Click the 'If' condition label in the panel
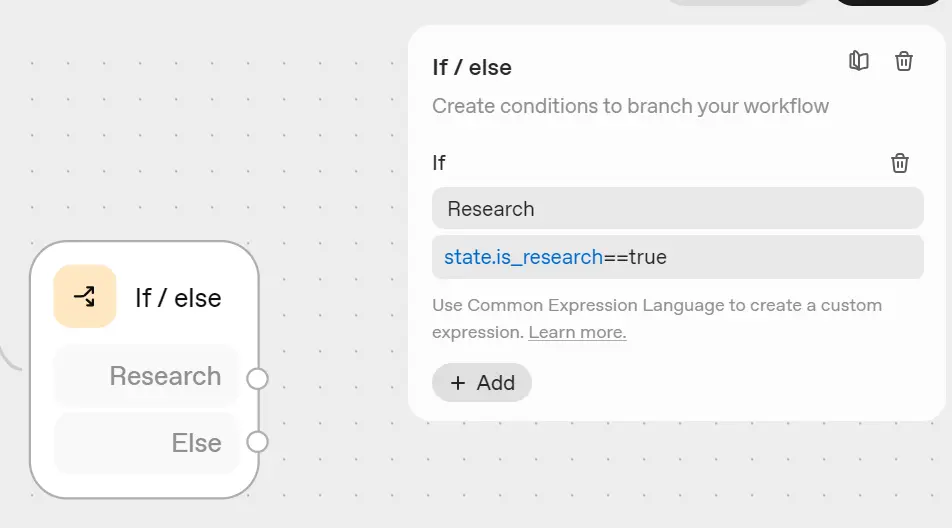This screenshot has width=952, height=528. click(x=439, y=163)
